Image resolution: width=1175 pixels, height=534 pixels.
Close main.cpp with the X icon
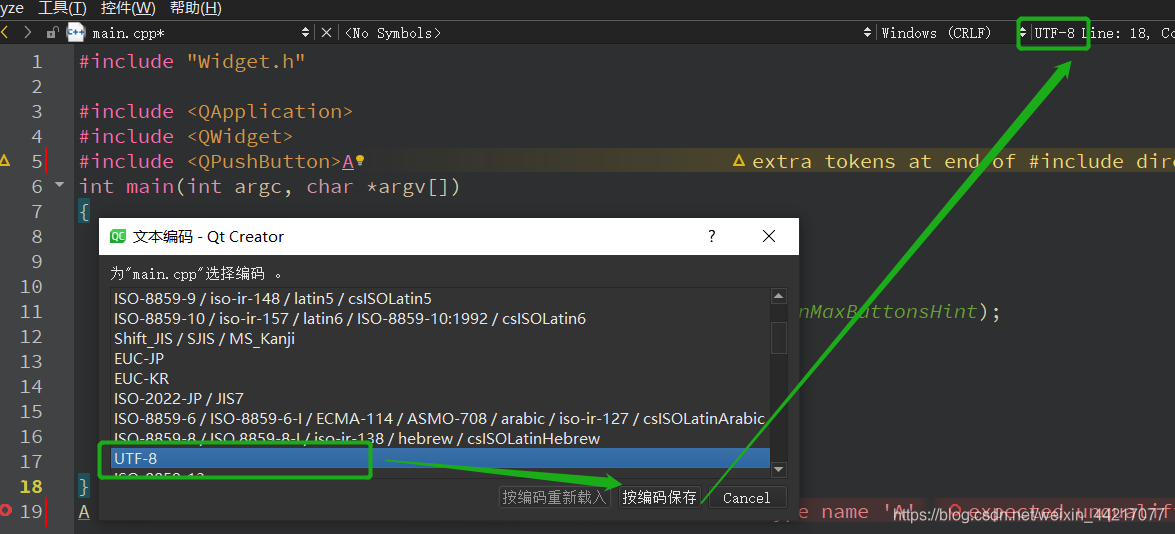tap(326, 32)
